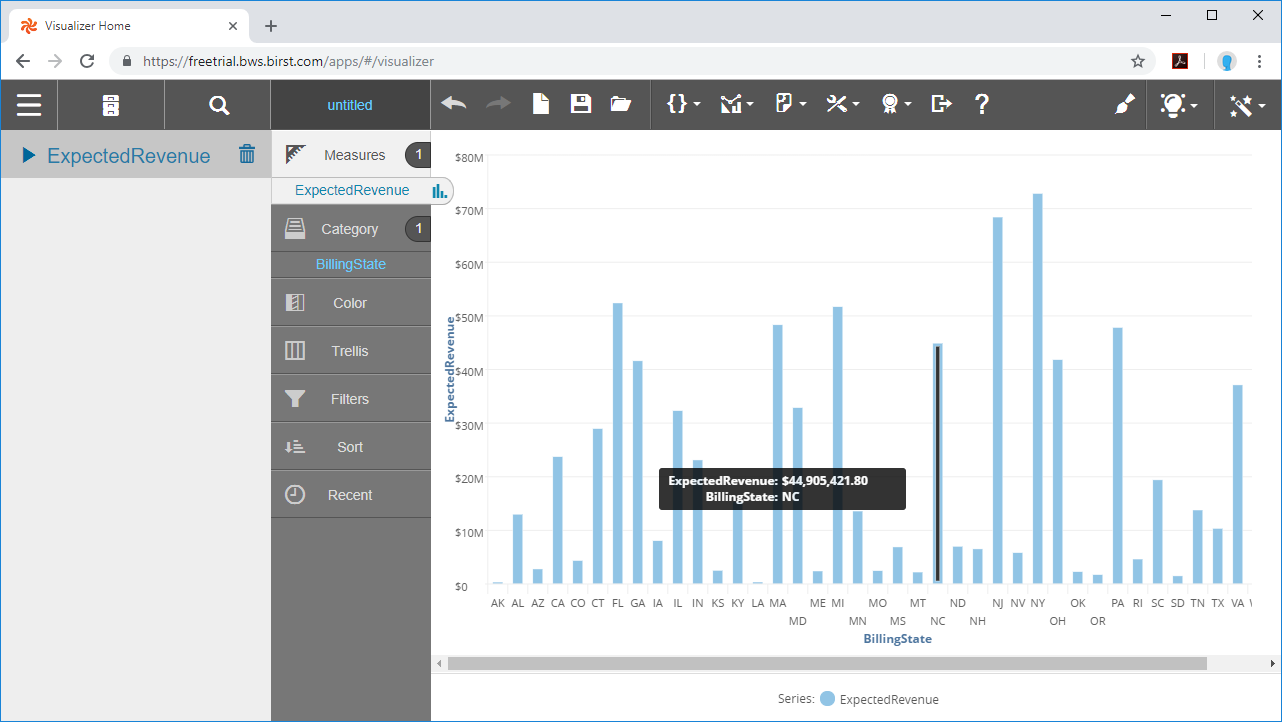Open the hamburger navigation menu
This screenshot has height=722, width=1282.
pos(29,104)
